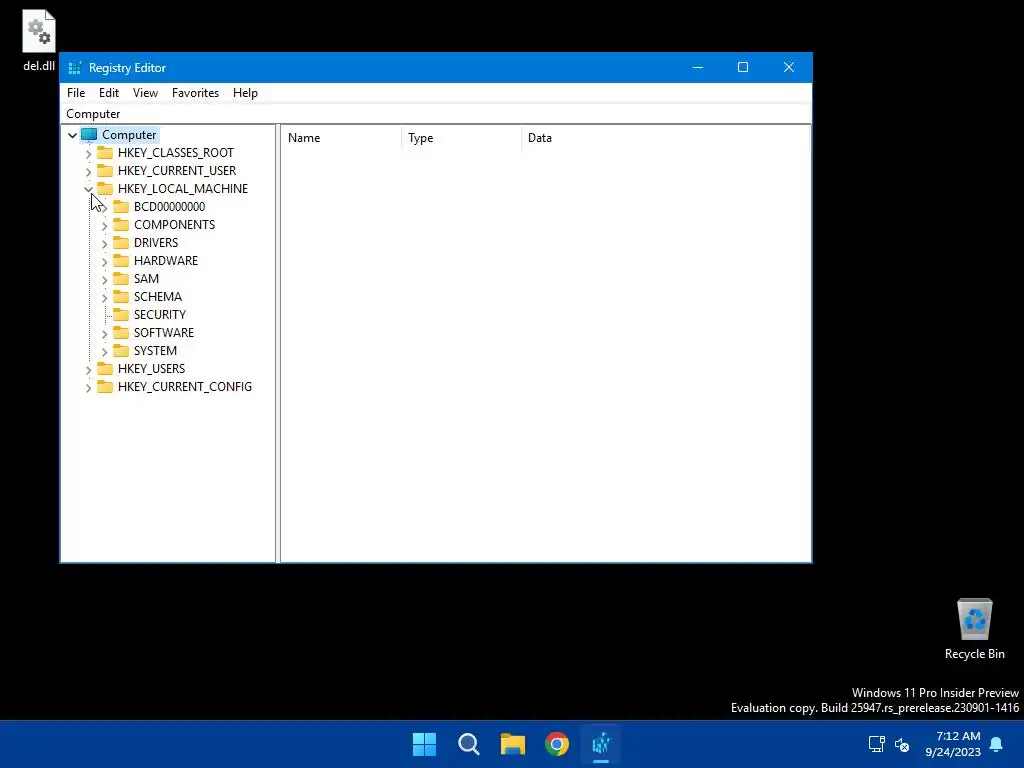
Task: Open the del.dll file on the desktop
Action: pos(39,40)
